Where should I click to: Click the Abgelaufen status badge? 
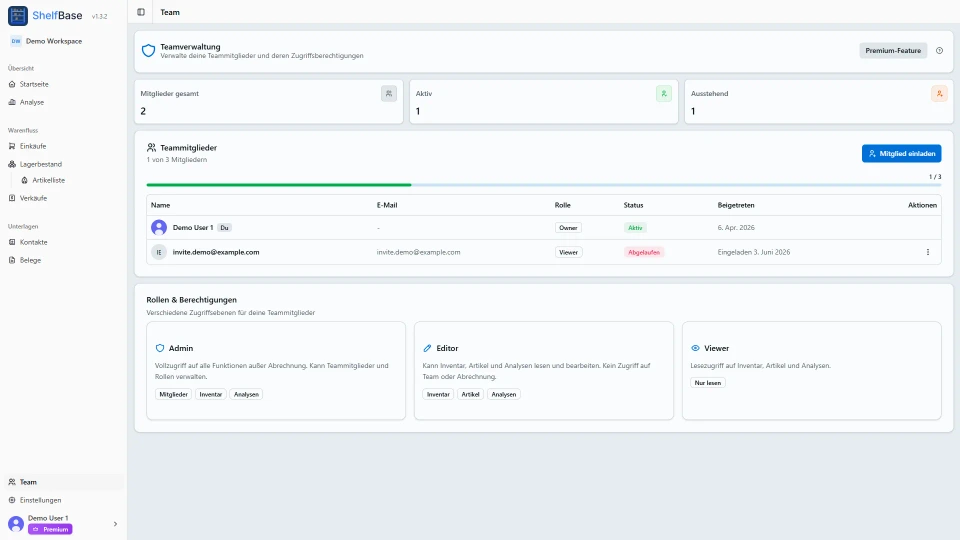coord(643,252)
